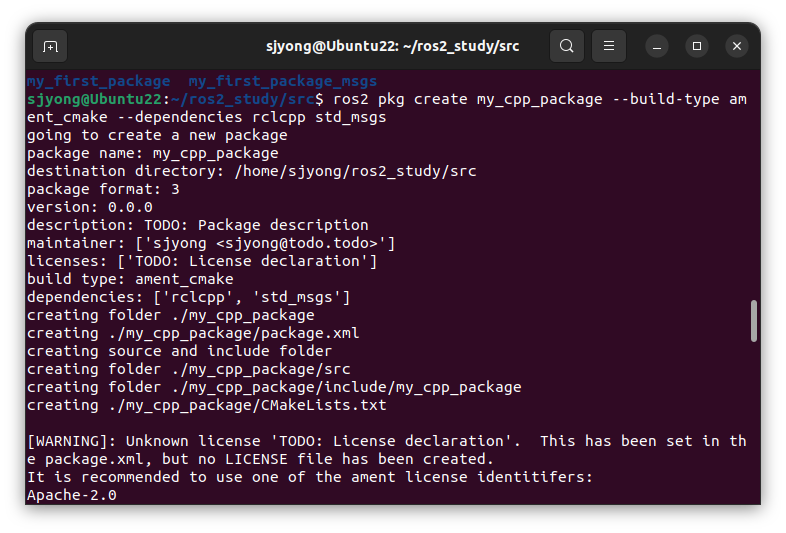Click the line 'version: 0.0.0'
The height and width of the screenshot is (533, 786).
click(x=90, y=208)
